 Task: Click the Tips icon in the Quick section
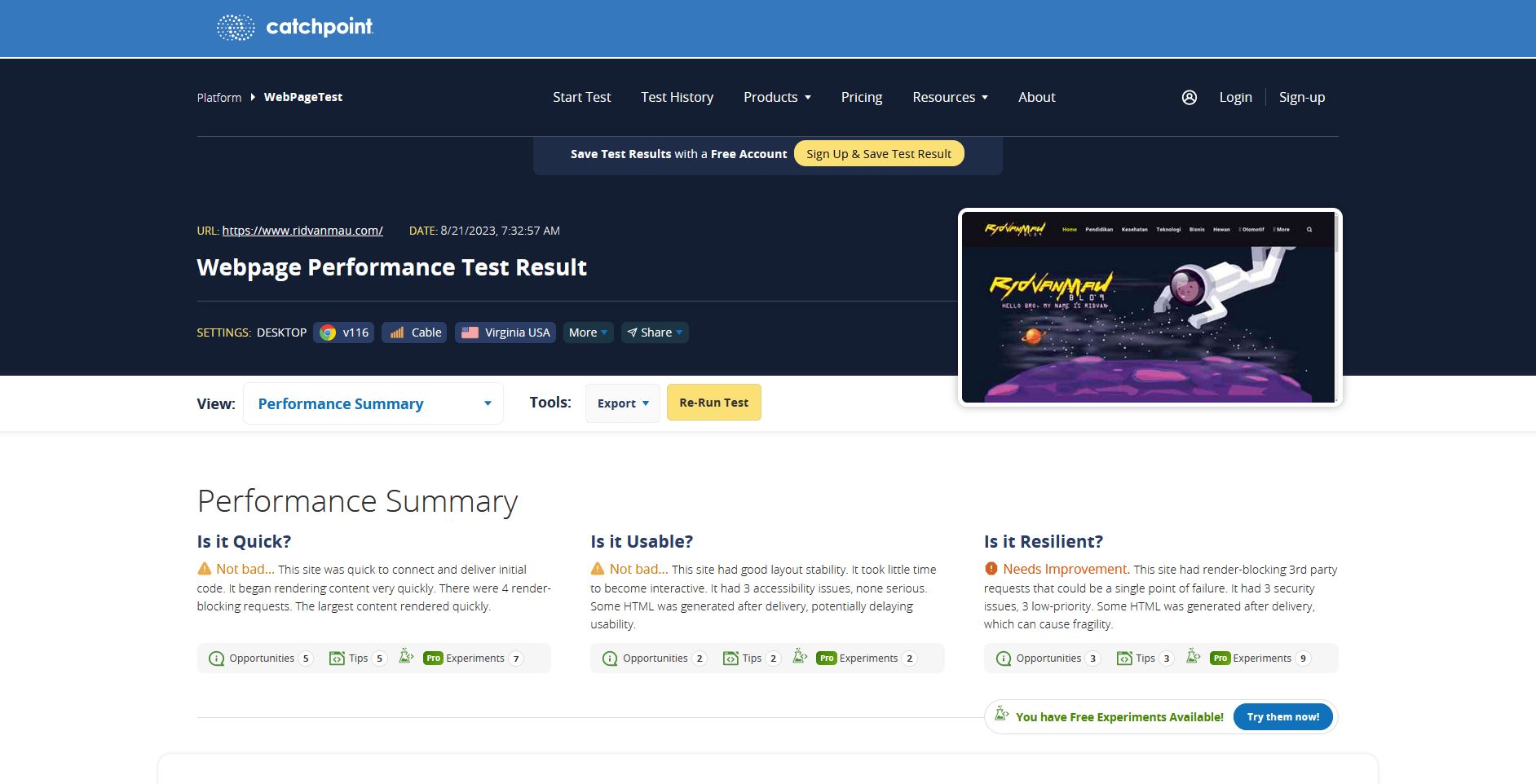pyautogui.click(x=337, y=658)
